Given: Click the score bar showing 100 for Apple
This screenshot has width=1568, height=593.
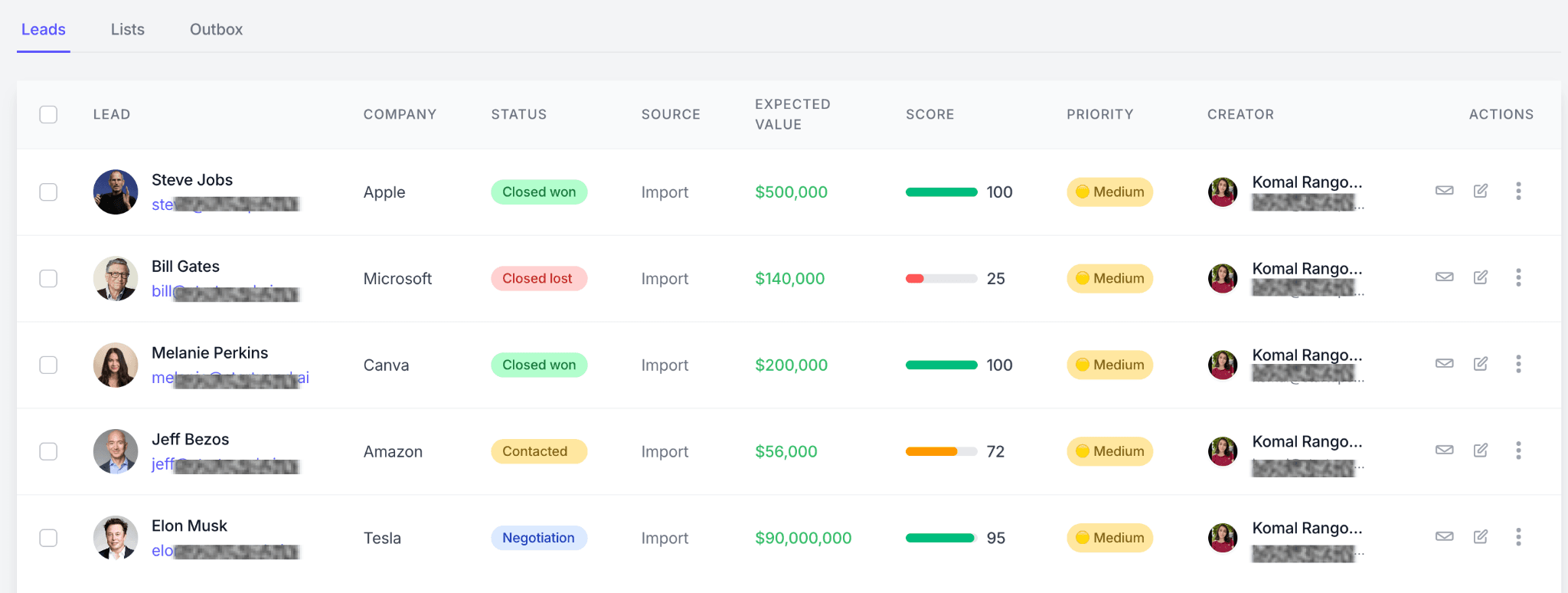Looking at the screenshot, I should tap(941, 192).
